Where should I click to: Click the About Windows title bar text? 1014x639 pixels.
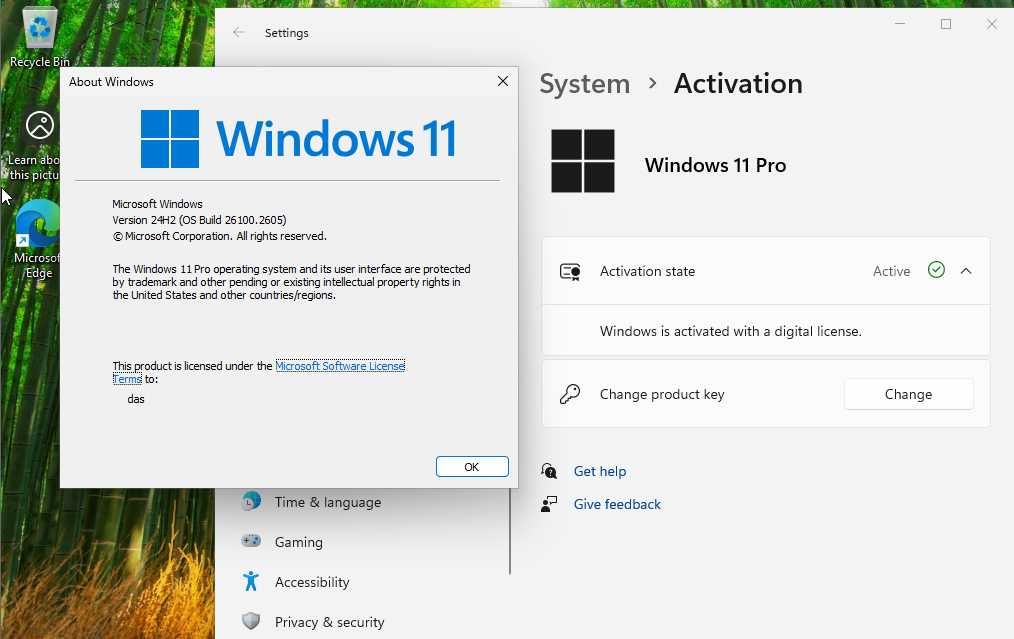[111, 81]
